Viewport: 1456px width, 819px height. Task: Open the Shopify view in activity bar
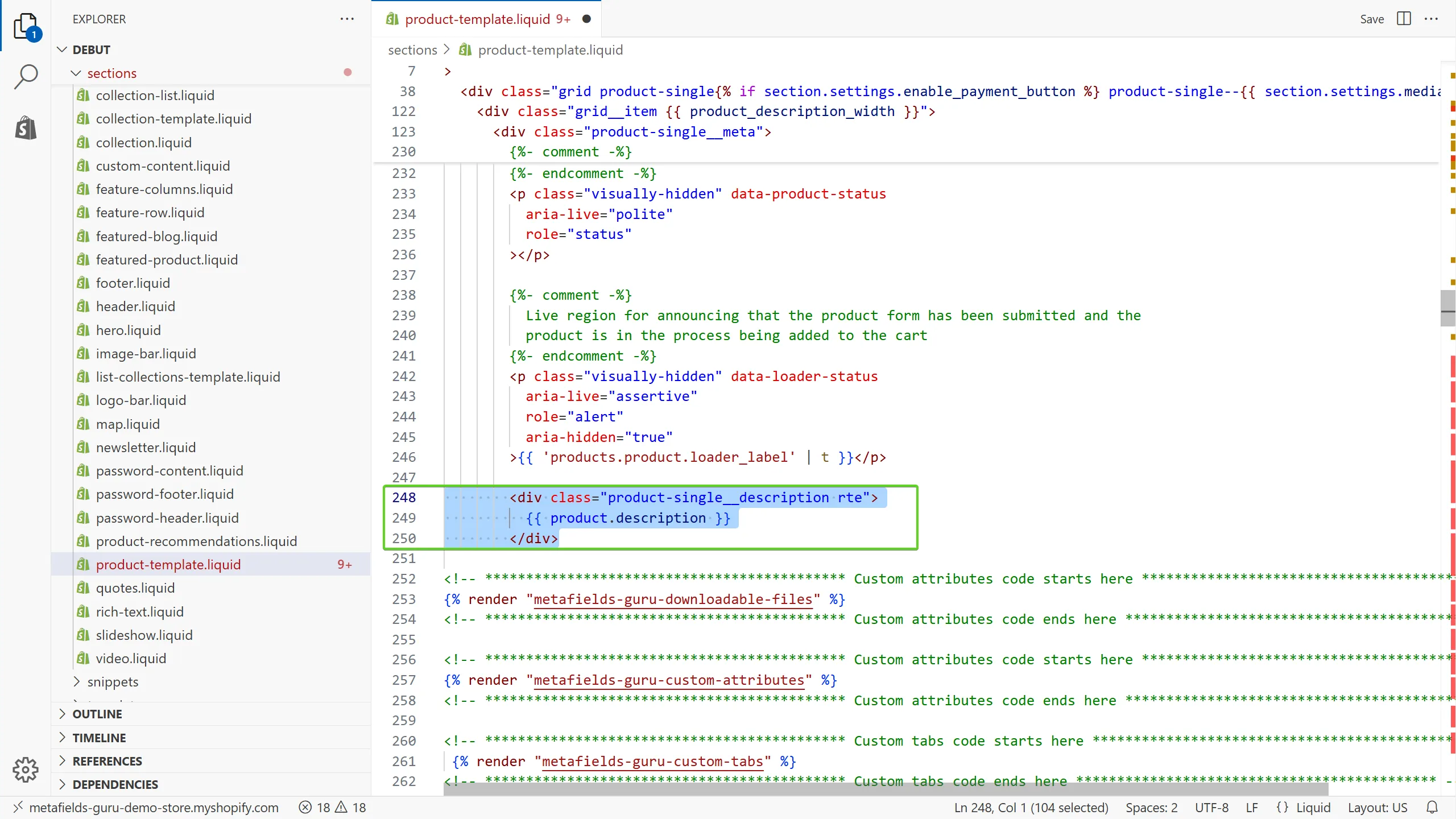[26, 127]
